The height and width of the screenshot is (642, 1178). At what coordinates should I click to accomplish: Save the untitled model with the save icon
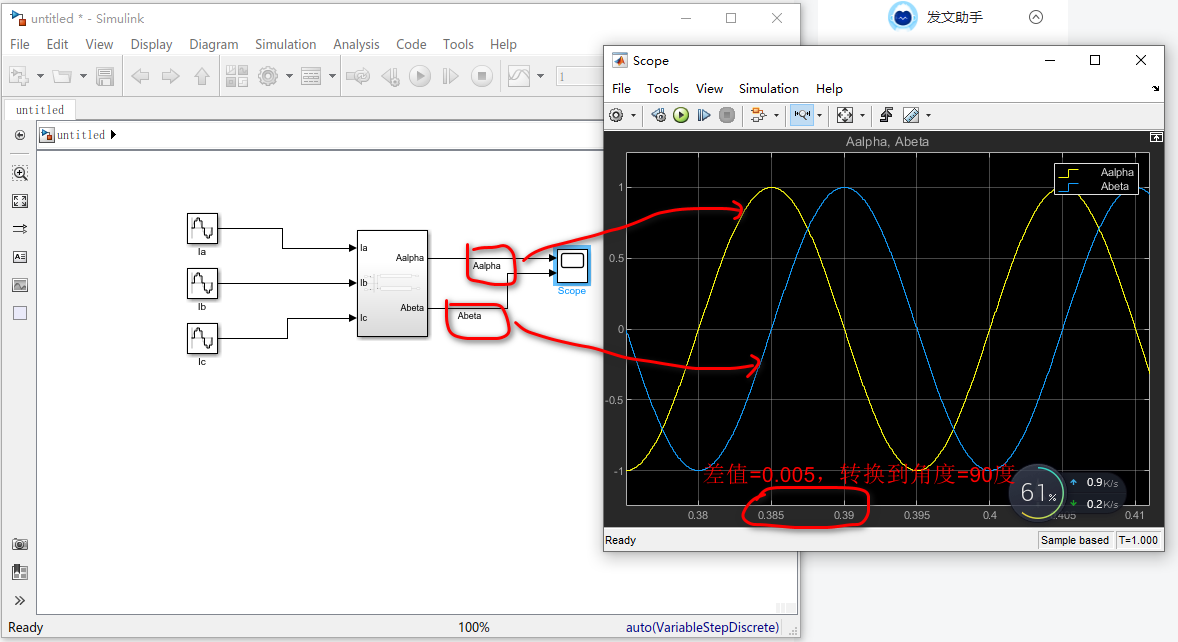click(x=105, y=75)
